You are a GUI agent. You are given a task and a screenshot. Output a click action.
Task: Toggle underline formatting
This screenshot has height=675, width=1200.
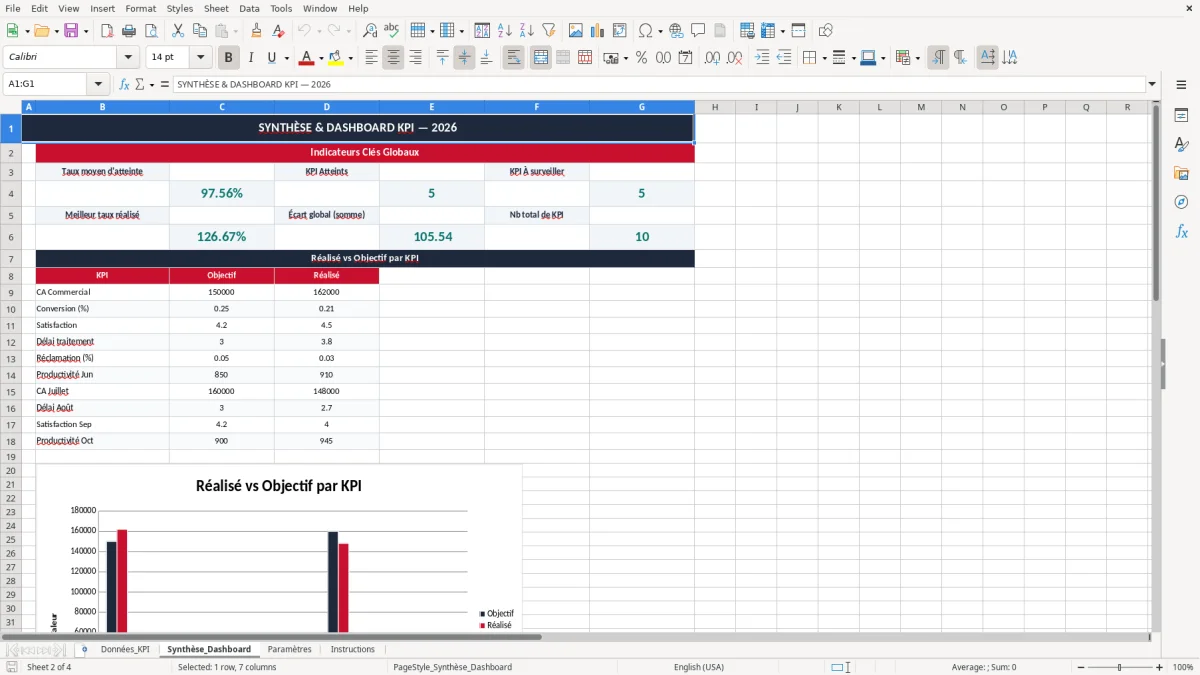[271, 58]
